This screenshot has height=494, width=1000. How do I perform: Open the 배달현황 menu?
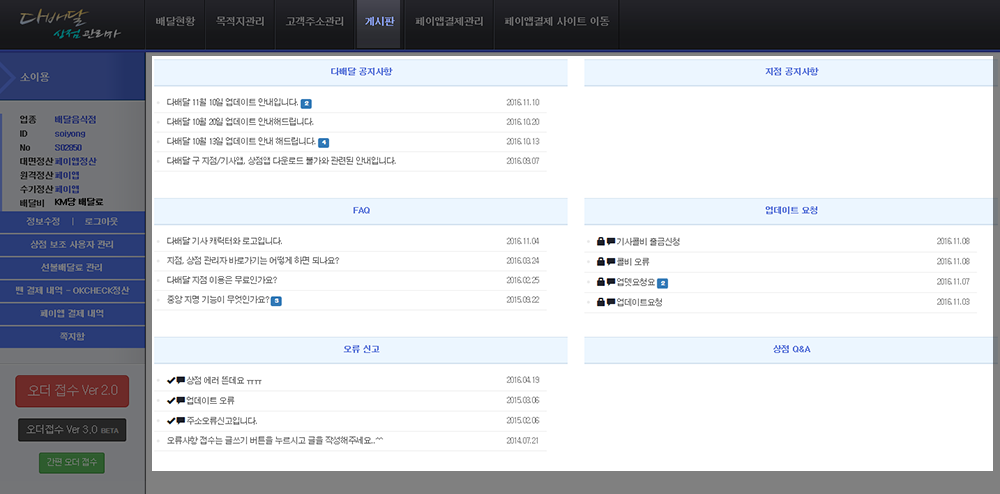[175, 22]
